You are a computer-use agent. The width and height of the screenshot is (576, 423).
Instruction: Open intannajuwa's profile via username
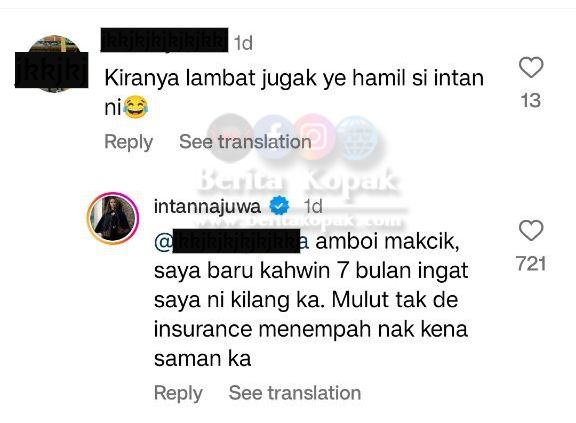[207, 206]
